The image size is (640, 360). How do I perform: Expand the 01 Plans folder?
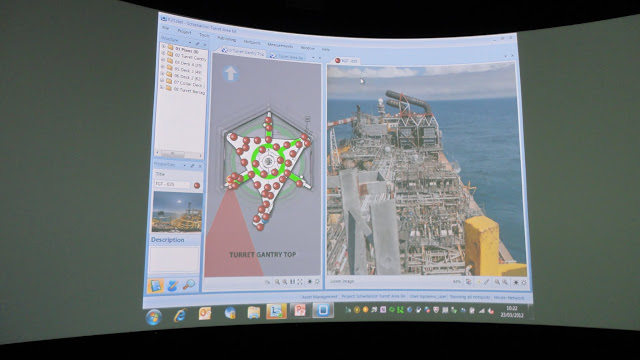click(x=164, y=47)
